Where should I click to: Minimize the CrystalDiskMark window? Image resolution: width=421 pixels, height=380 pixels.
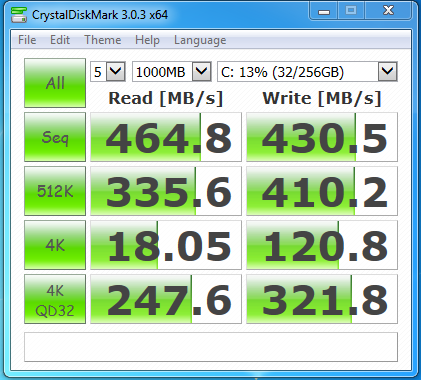pyautogui.click(x=324, y=11)
